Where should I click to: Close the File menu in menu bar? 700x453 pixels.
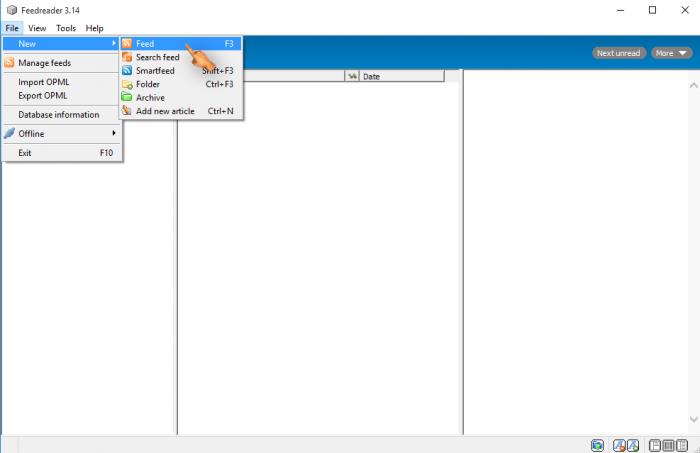click(x=12, y=28)
